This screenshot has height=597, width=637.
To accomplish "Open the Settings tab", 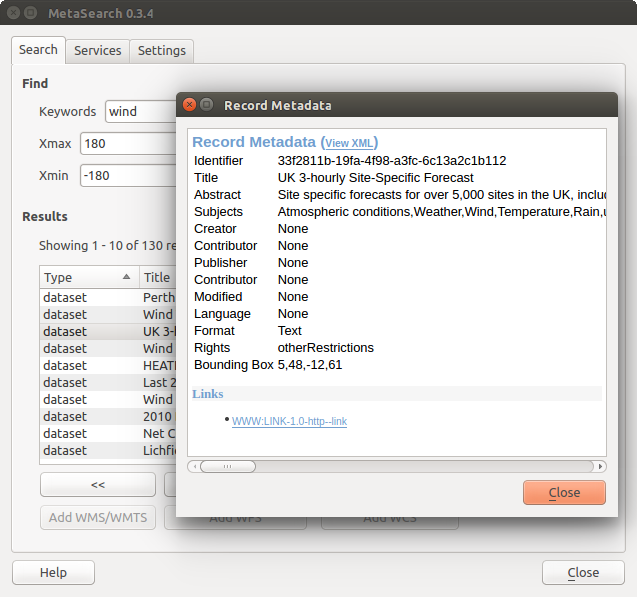I will coord(161,50).
